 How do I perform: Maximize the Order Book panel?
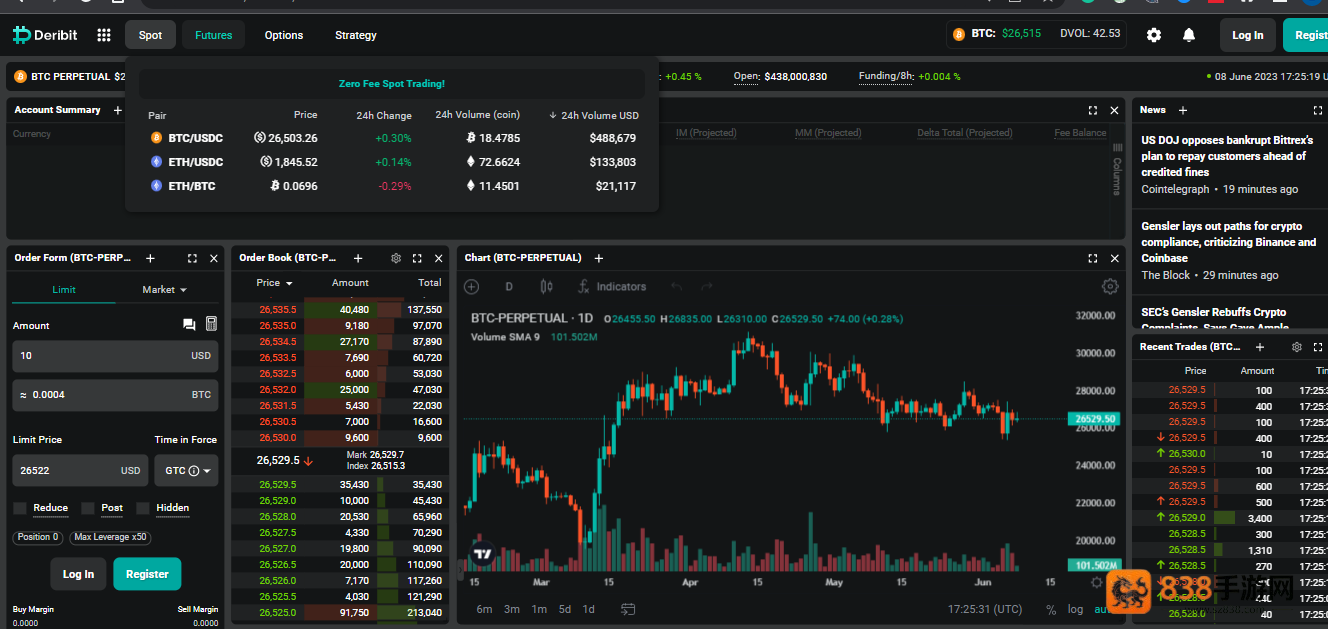[x=417, y=258]
